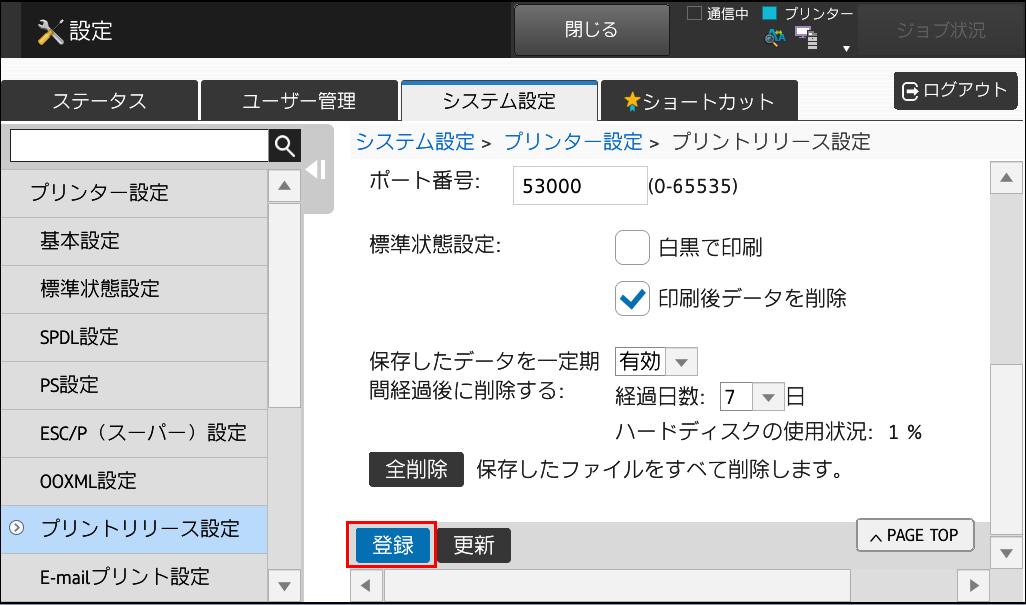
Task: Click 登録 button
Action: (x=393, y=545)
